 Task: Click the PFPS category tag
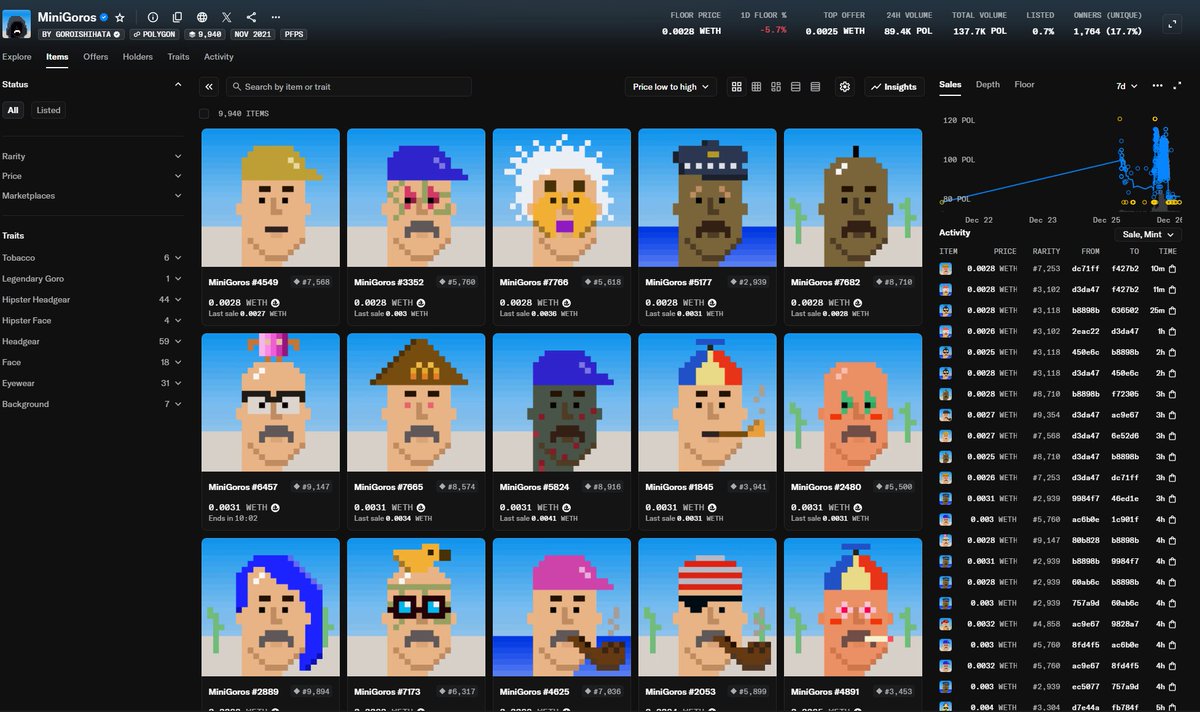click(293, 34)
